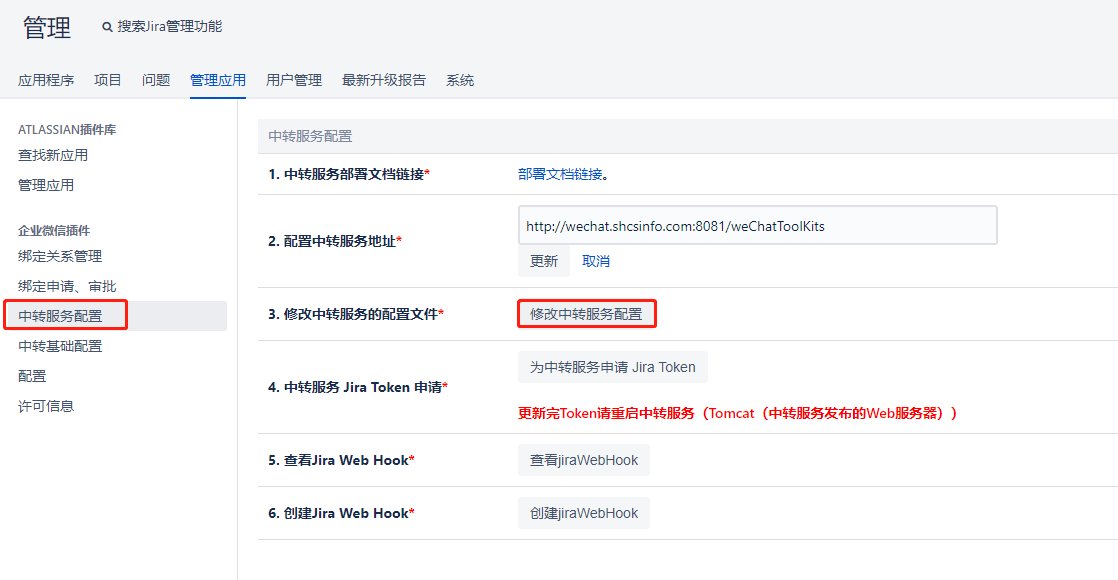The image size is (1118, 580).
Task: Open the 应用程序 tab
Action: pyautogui.click(x=46, y=80)
